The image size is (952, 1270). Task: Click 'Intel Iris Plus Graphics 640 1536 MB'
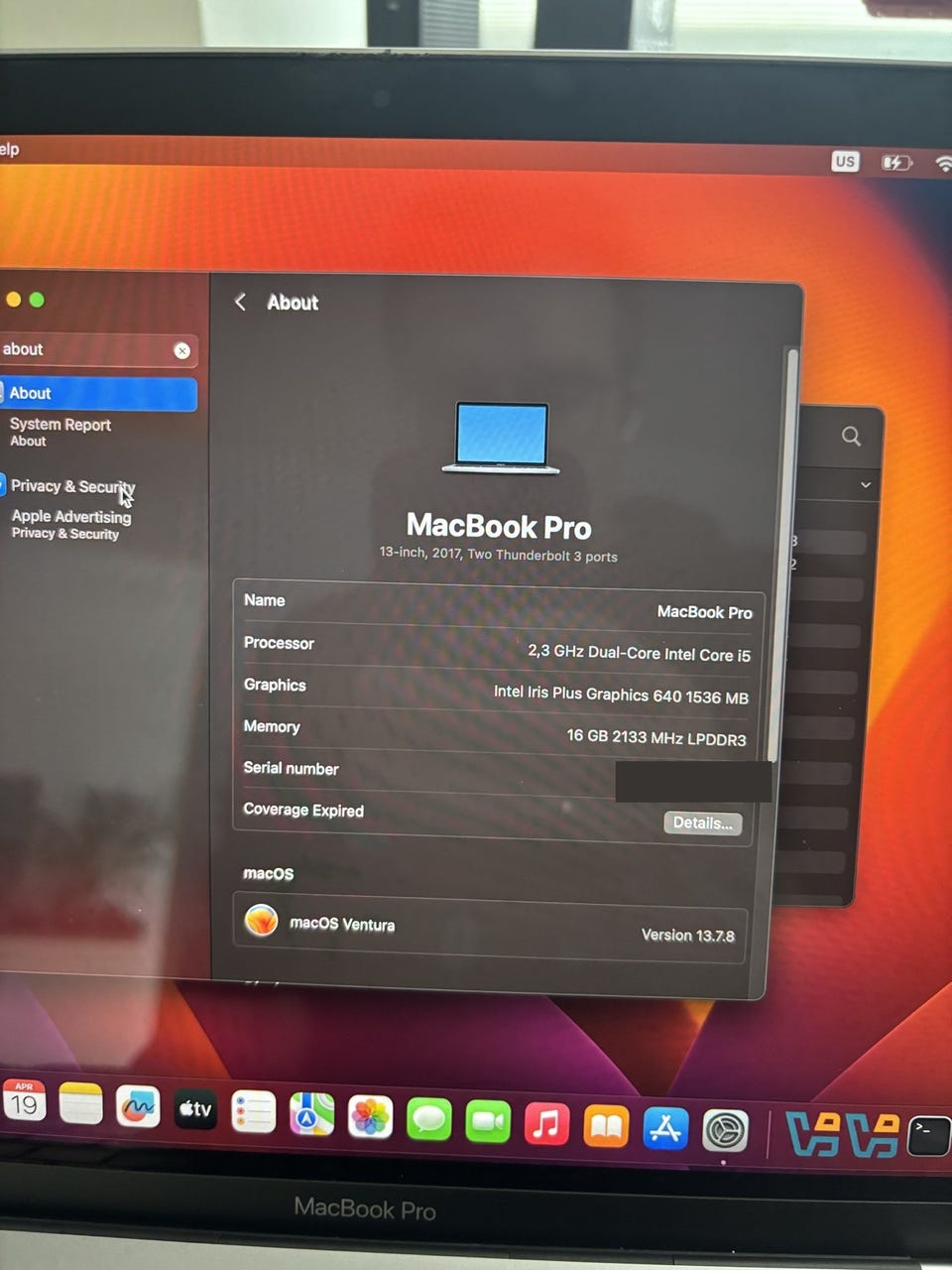621,695
